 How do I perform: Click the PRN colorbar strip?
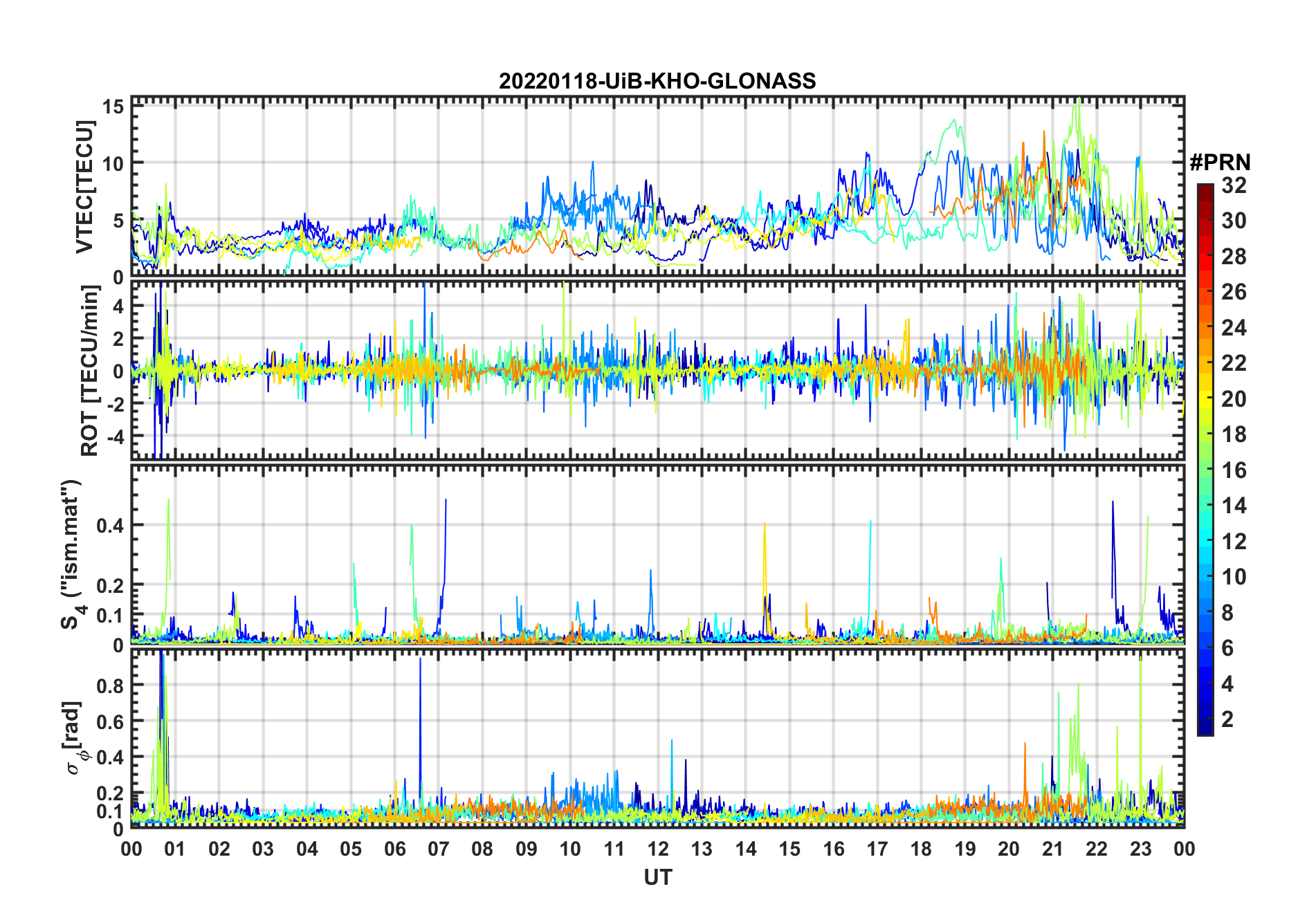pos(1205,459)
